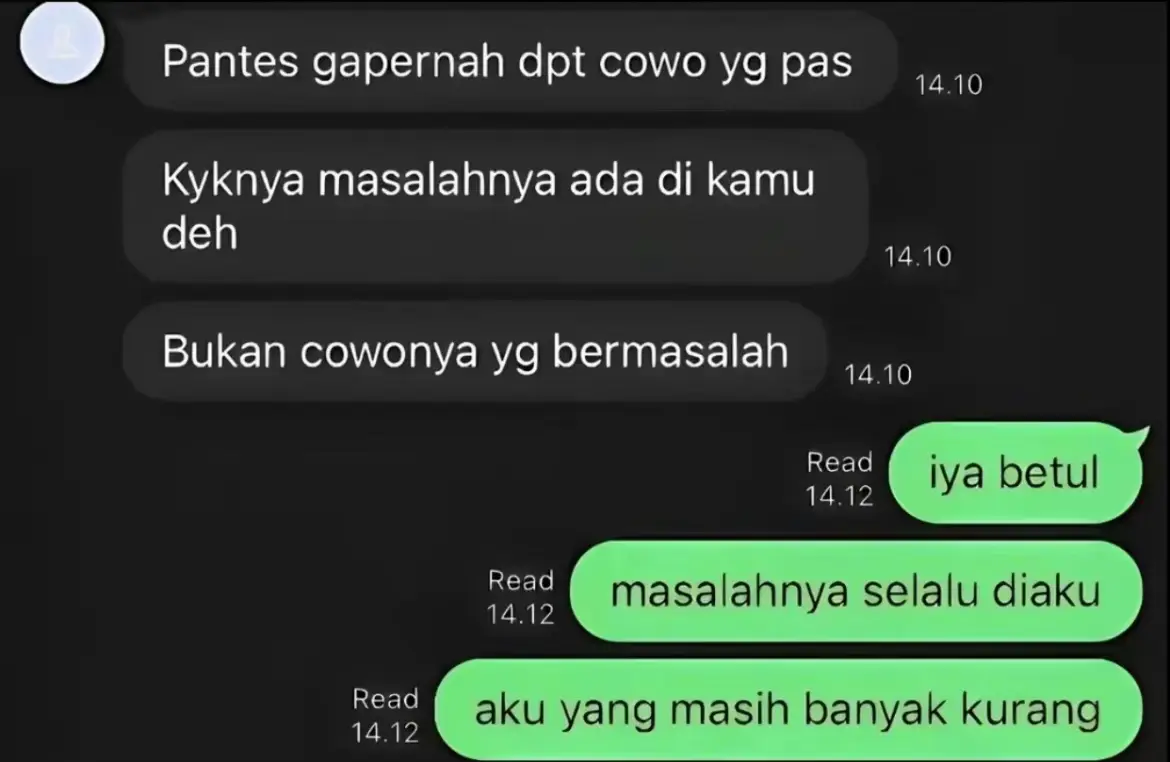Image resolution: width=1170 pixels, height=762 pixels.
Task: Select the "Bukan cowonya yg bermasalah" message
Action: 475,352
